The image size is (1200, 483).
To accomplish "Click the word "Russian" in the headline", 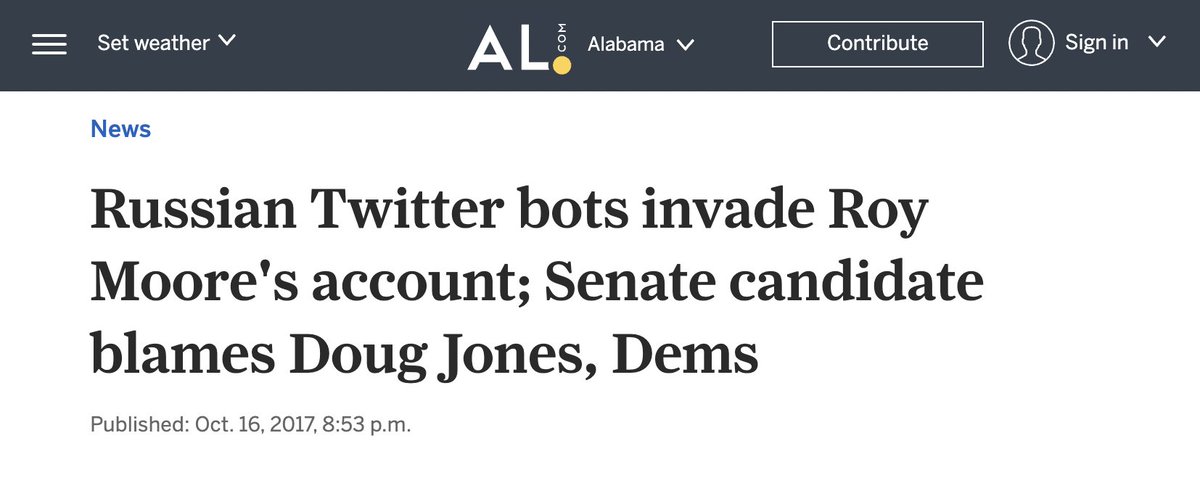I will coord(194,211).
